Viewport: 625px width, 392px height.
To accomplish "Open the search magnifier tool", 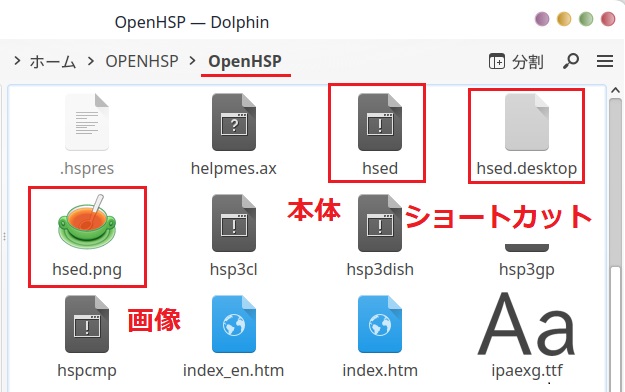I will pos(571,61).
